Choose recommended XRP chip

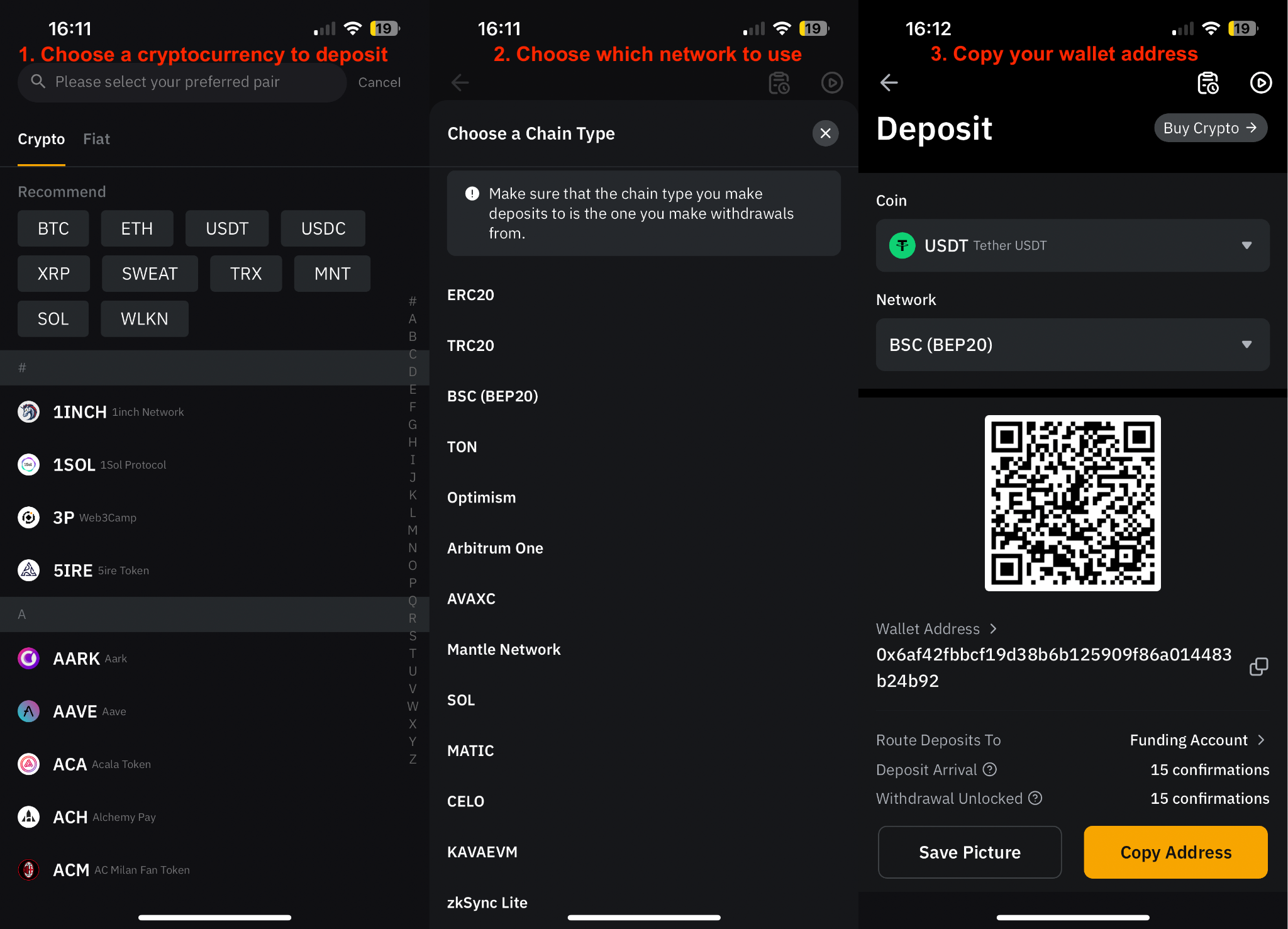53,274
